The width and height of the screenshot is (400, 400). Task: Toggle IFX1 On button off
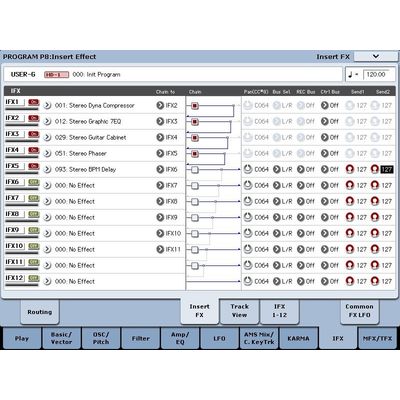[x=34, y=102]
